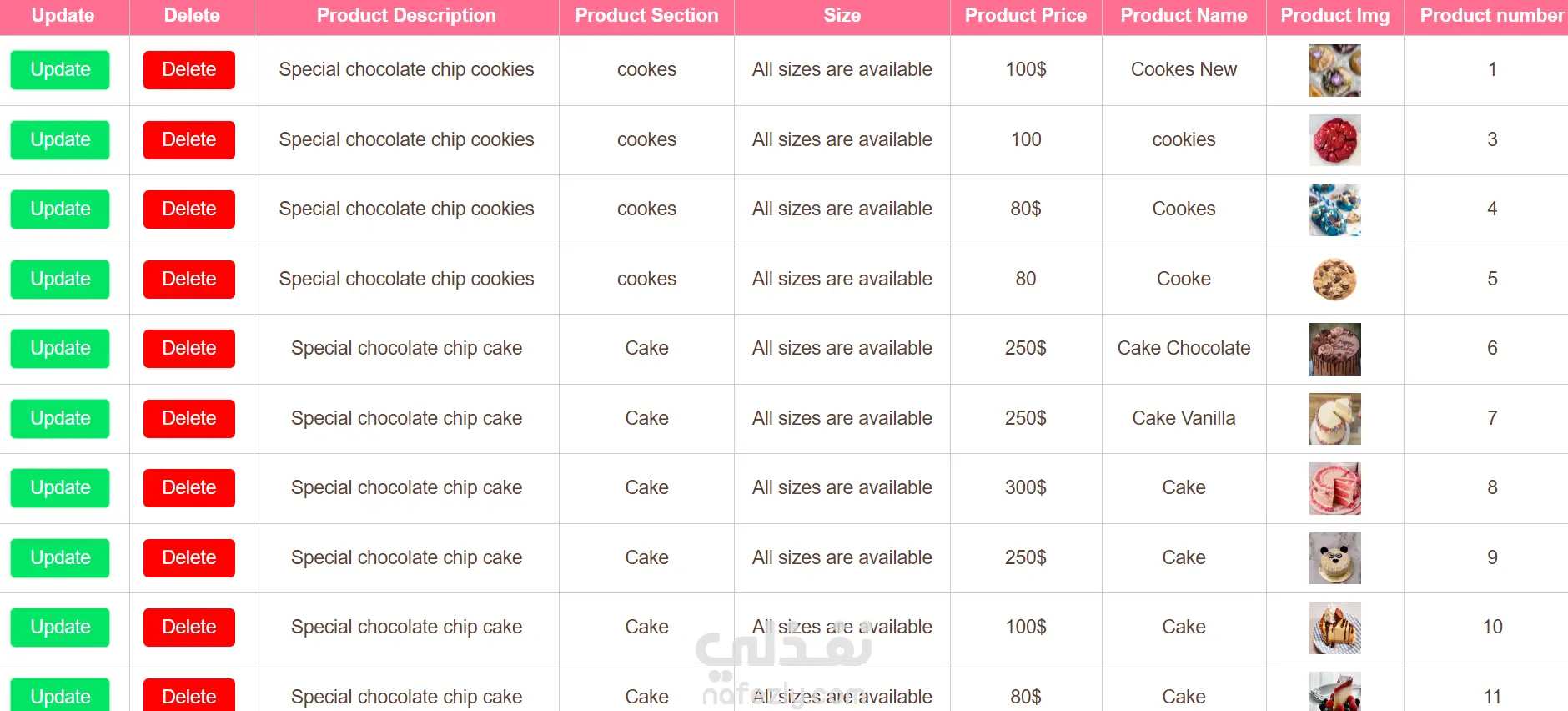Delete the Cake Vanilla product
This screenshot has height=711, width=1568.
click(189, 419)
